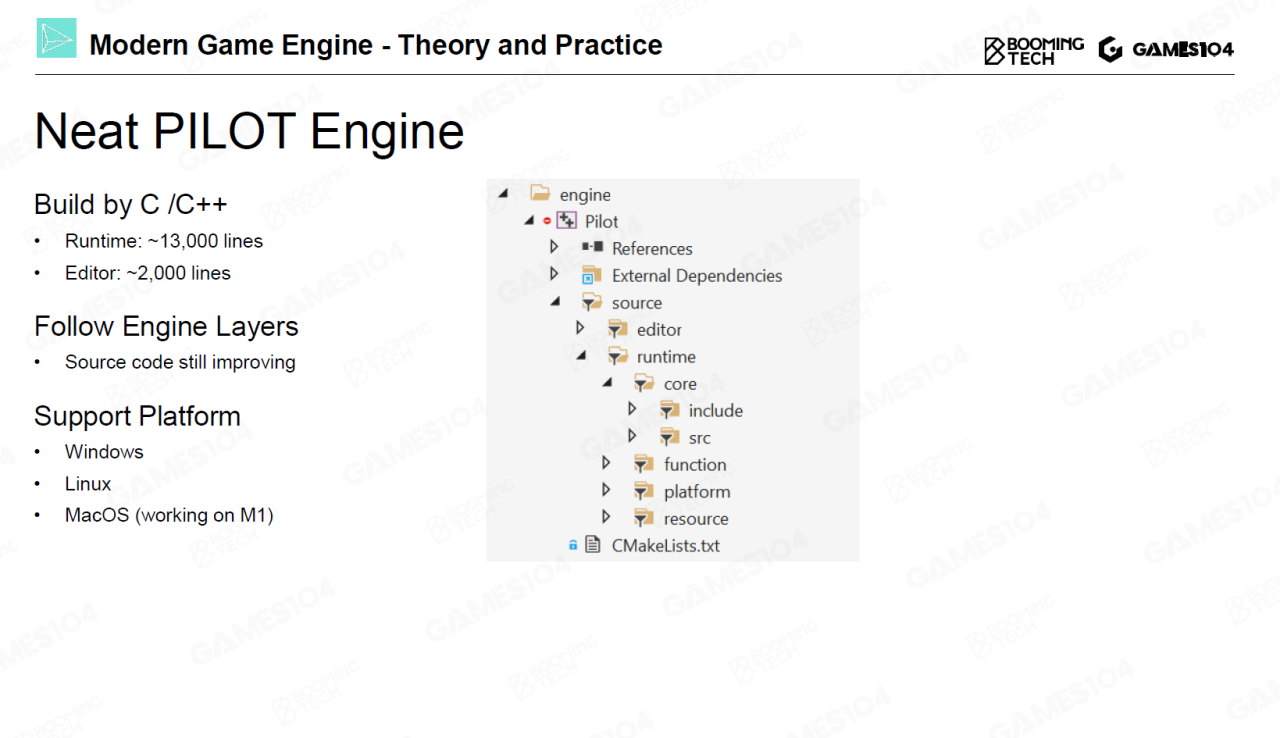Click the GAMES104 logo
This screenshot has width=1280, height=738.
[x=1166, y=50]
